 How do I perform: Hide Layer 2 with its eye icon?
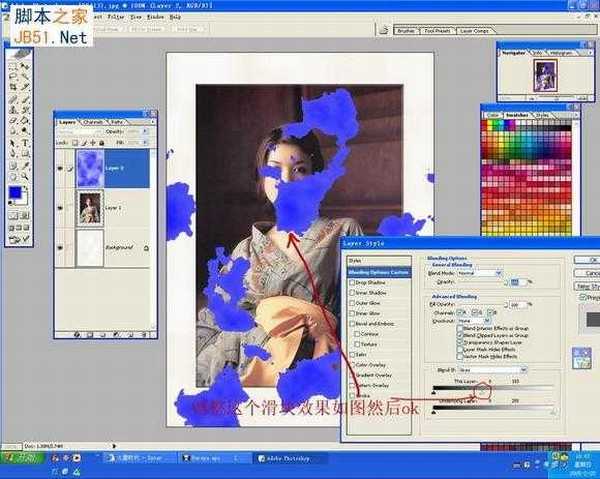pyautogui.click(x=61, y=168)
